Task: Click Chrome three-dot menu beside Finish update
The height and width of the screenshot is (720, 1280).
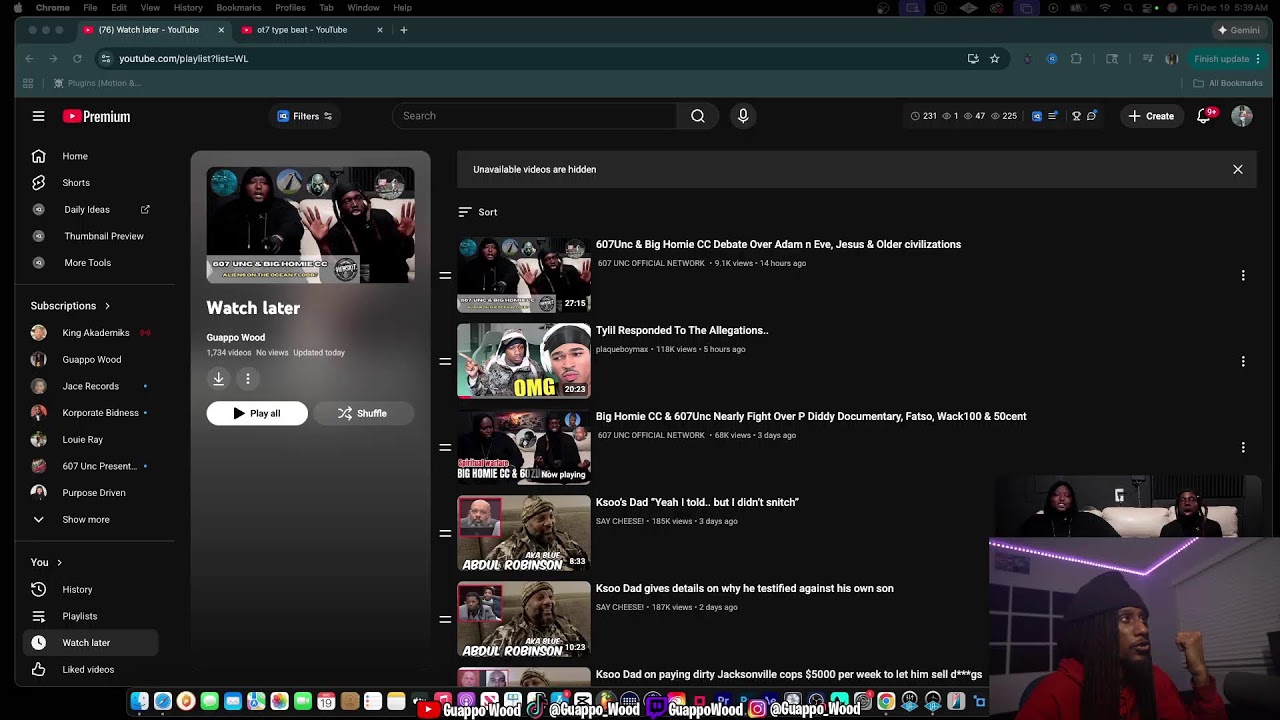Action: [1258, 59]
